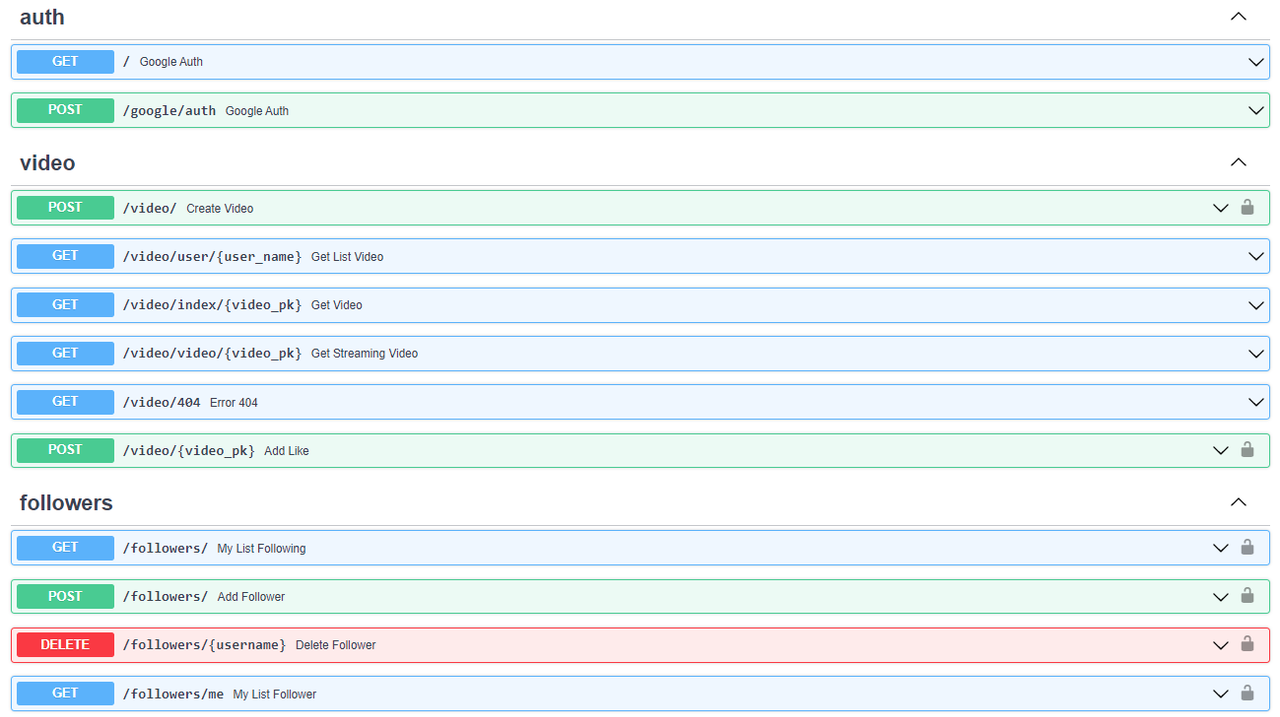The image size is (1280, 717).
Task: Expand Get Streaming Video endpoint chevron
Action: point(1257,353)
